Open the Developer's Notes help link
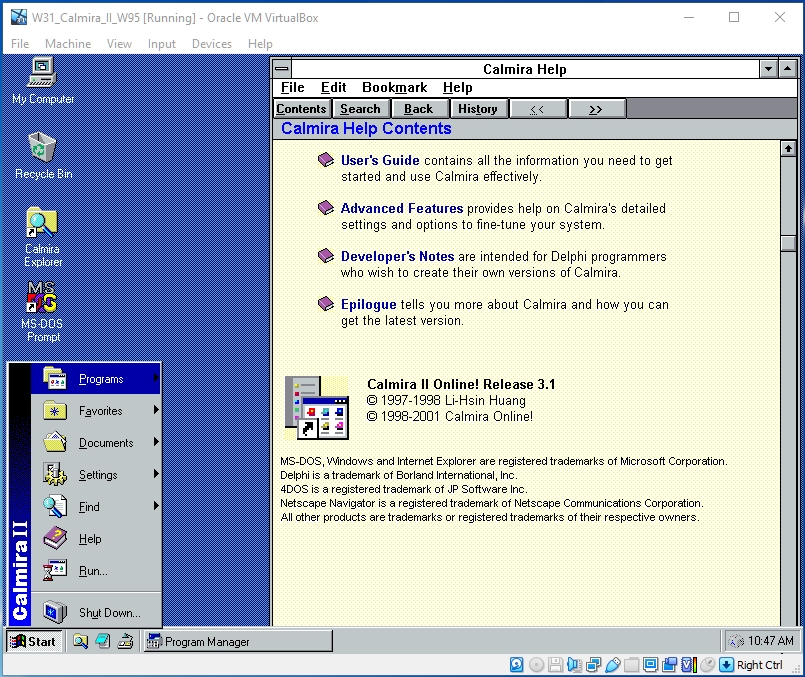 click(397, 256)
